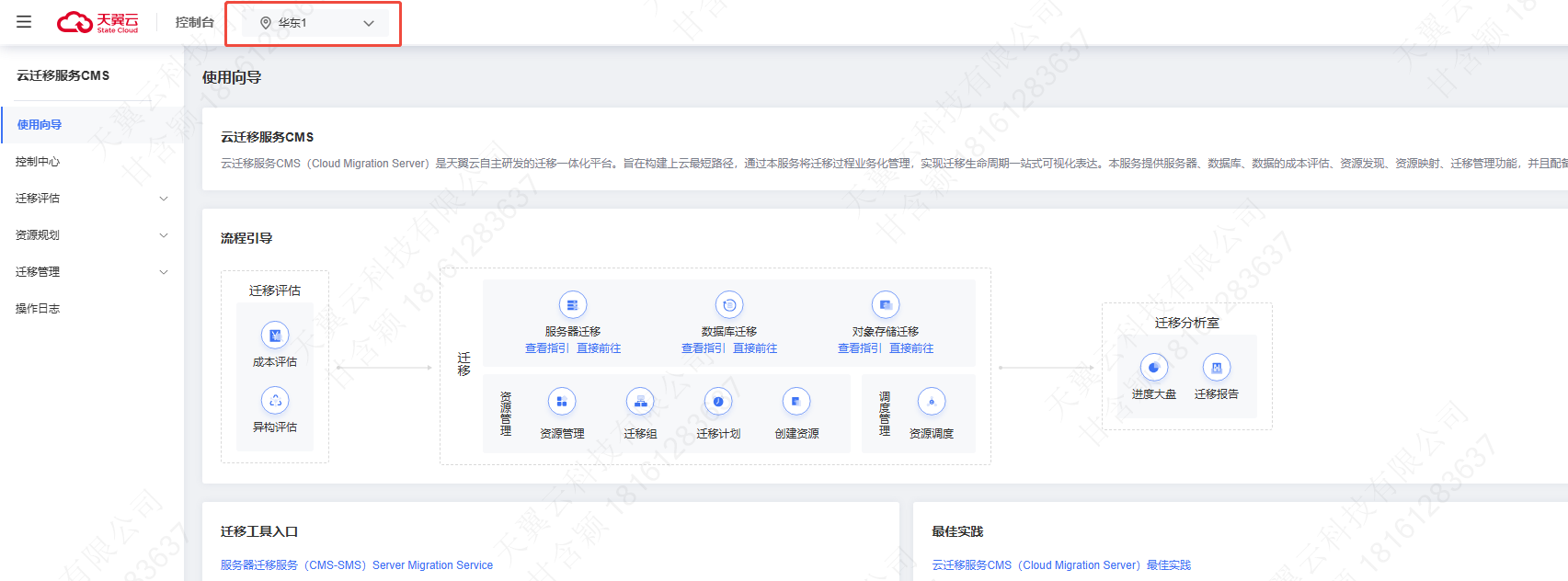This screenshot has height=581, width=1568.
Task: Open the 华东1 region dropdown
Action: coord(314,23)
